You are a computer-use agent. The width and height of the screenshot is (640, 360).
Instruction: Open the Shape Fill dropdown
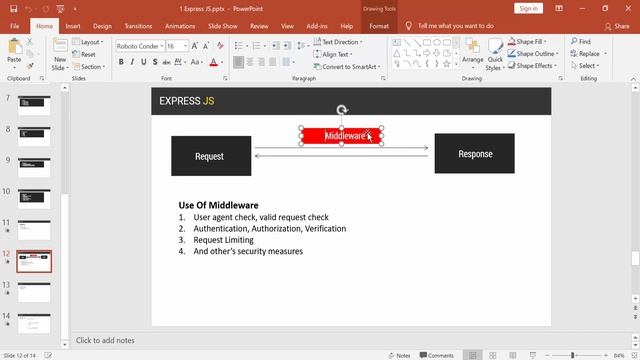pyautogui.click(x=527, y=42)
